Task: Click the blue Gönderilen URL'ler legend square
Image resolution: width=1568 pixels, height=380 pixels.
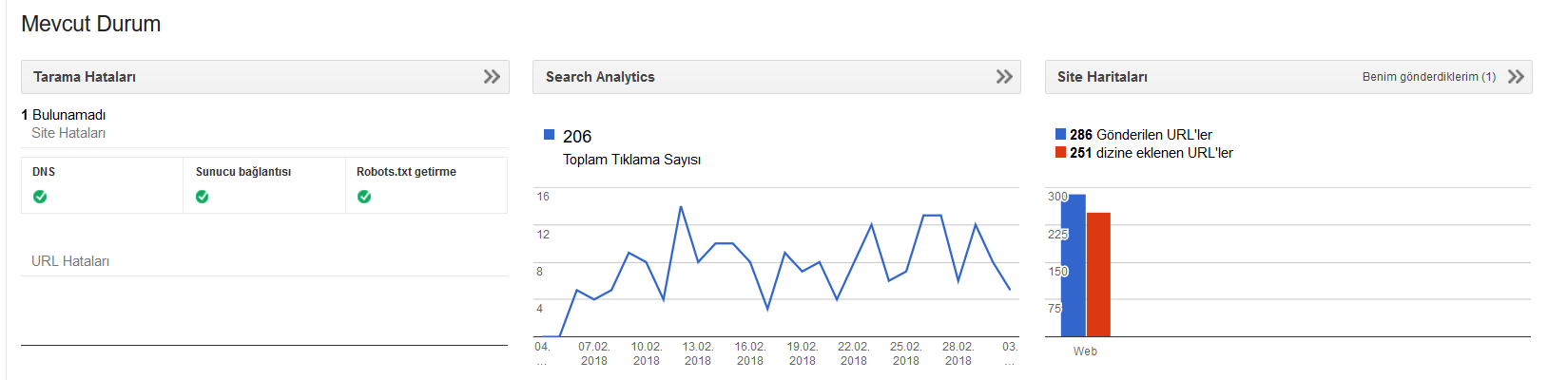Action: pos(1060,135)
